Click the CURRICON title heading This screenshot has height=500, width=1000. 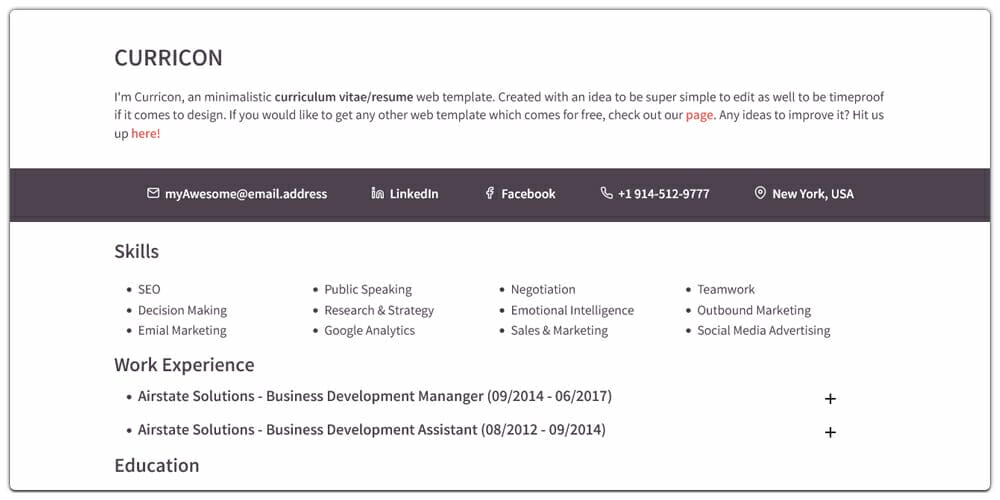pyautogui.click(x=168, y=58)
